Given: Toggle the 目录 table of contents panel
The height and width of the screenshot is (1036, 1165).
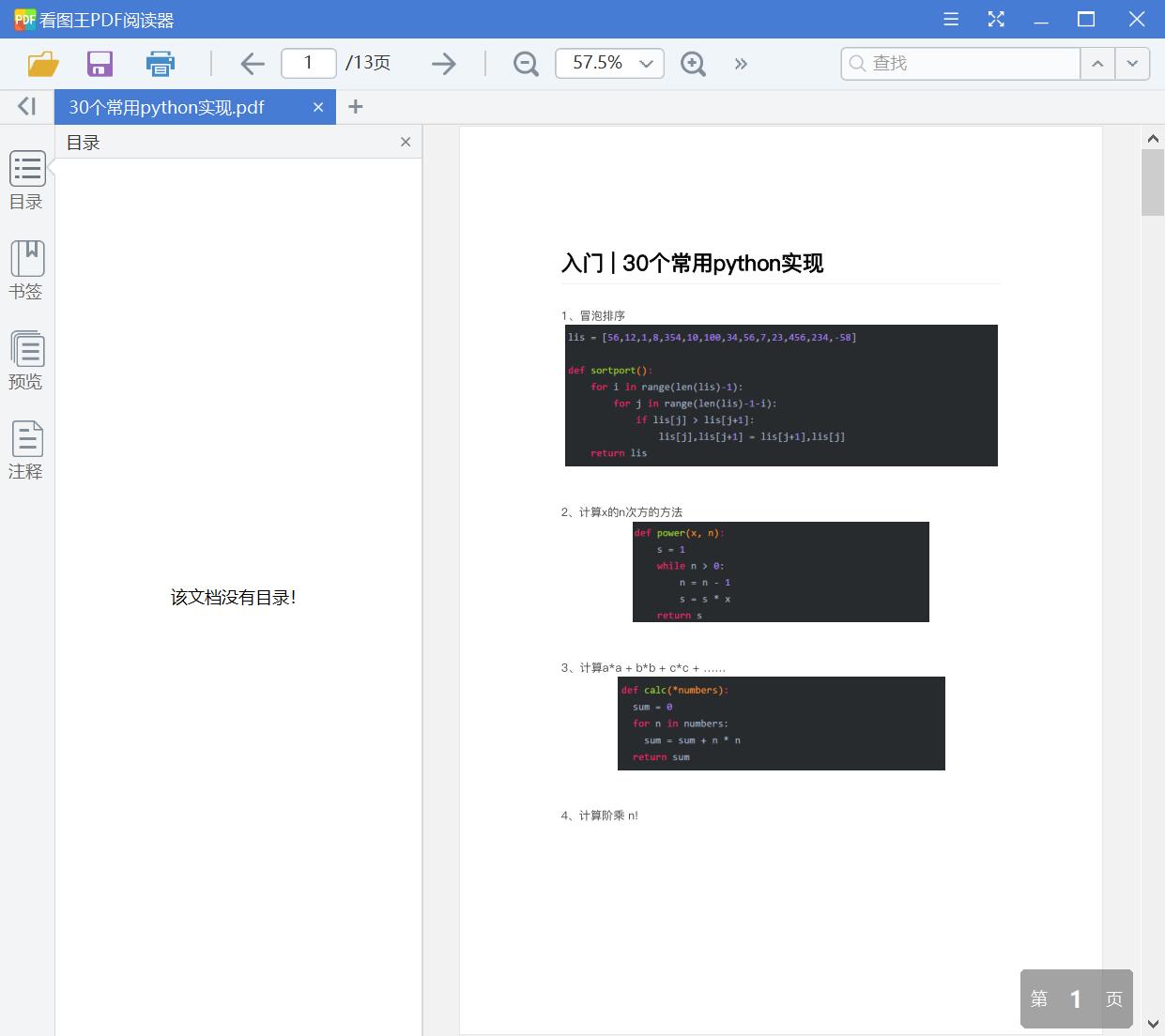Looking at the screenshot, I should pyautogui.click(x=26, y=181).
